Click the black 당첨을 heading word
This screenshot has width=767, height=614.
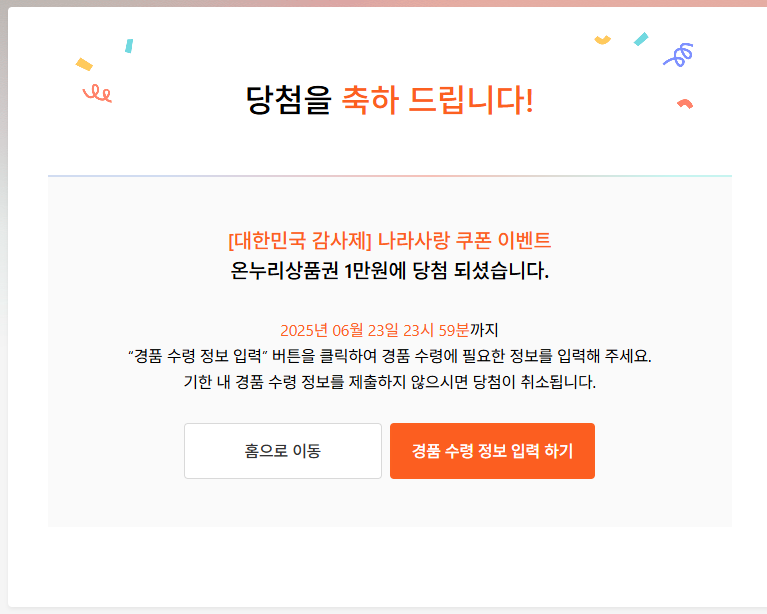(x=289, y=100)
